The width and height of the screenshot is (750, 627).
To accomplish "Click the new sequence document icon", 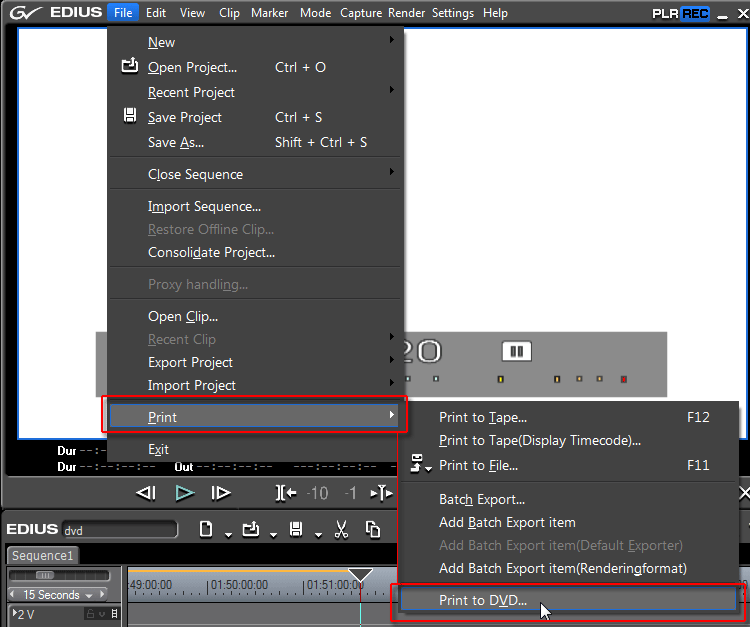I will [x=206, y=529].
